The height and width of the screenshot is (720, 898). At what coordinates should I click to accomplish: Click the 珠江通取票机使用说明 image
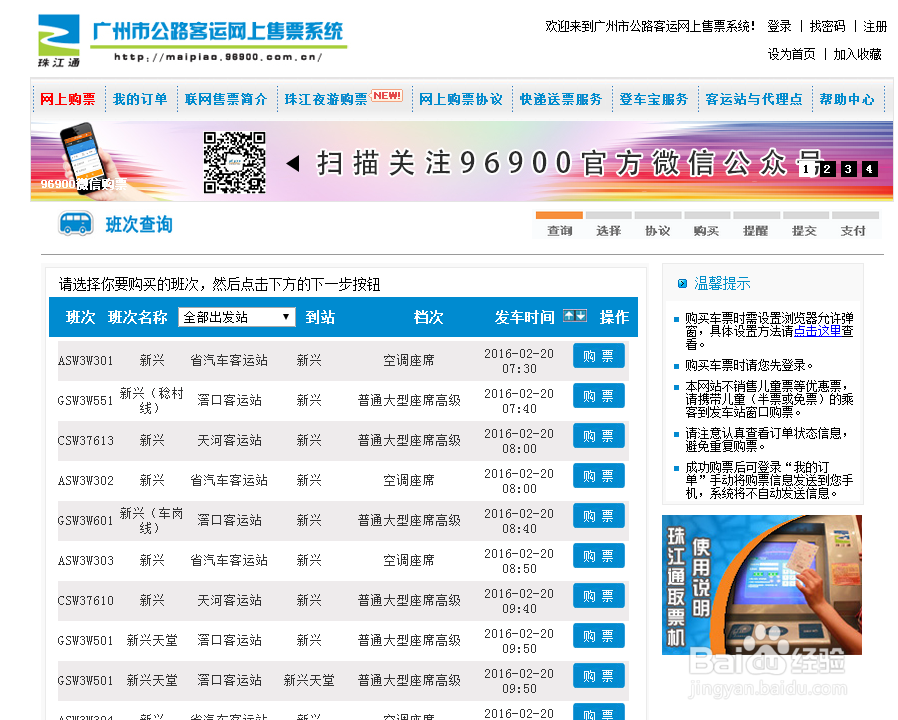(762, 585)
